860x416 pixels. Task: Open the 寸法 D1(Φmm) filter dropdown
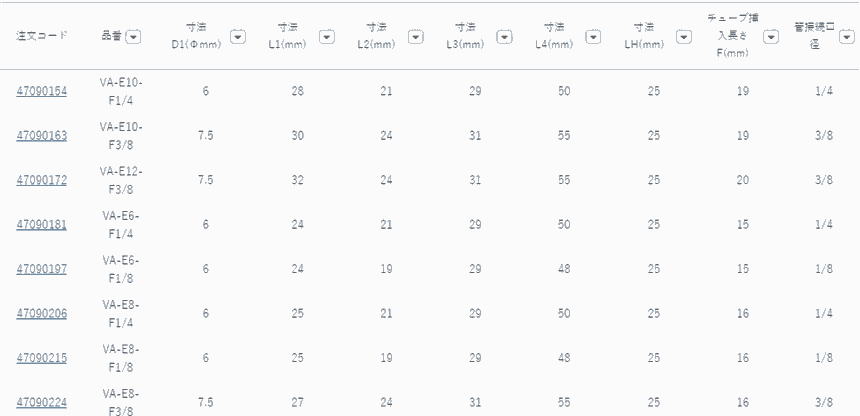click(x=238, y=36)
